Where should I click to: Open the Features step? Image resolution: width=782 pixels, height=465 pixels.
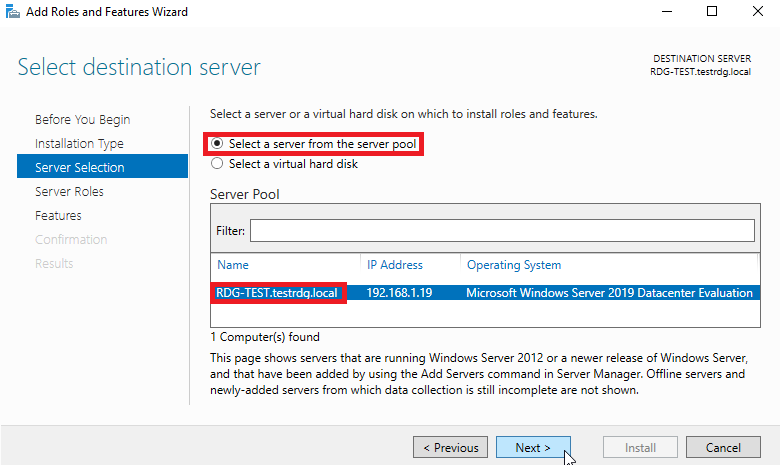pos(58,216)
